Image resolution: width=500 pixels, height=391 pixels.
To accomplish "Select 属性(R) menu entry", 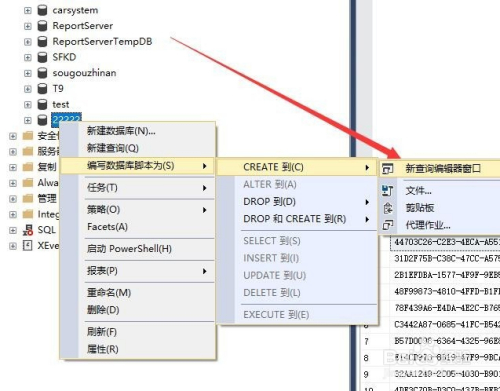I will pos(137,349).
